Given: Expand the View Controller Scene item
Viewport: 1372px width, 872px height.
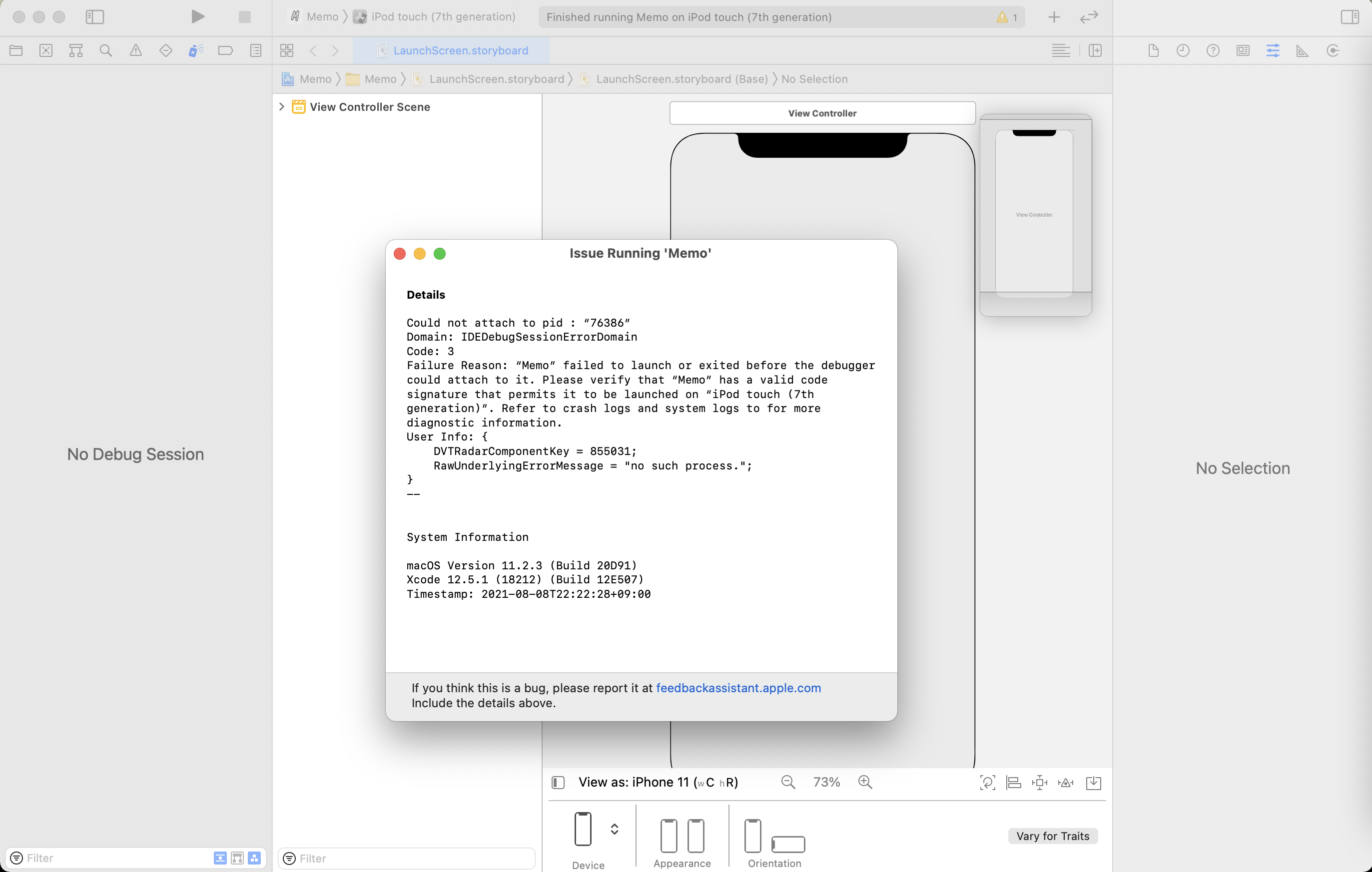Looking at the screenshot, I should (281, 106).
